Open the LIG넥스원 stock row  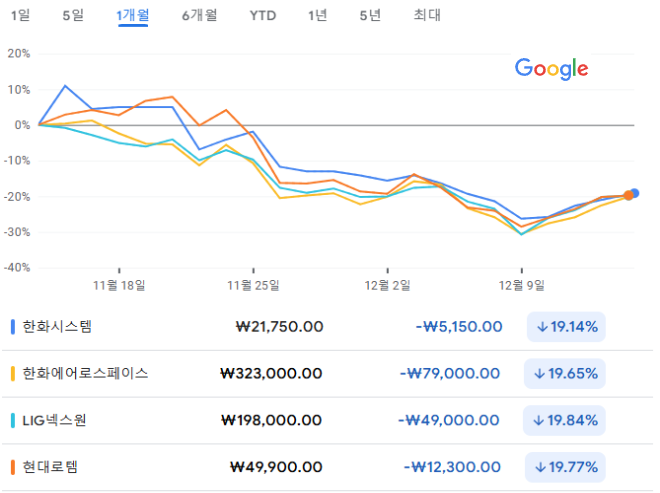coord(327,420)
